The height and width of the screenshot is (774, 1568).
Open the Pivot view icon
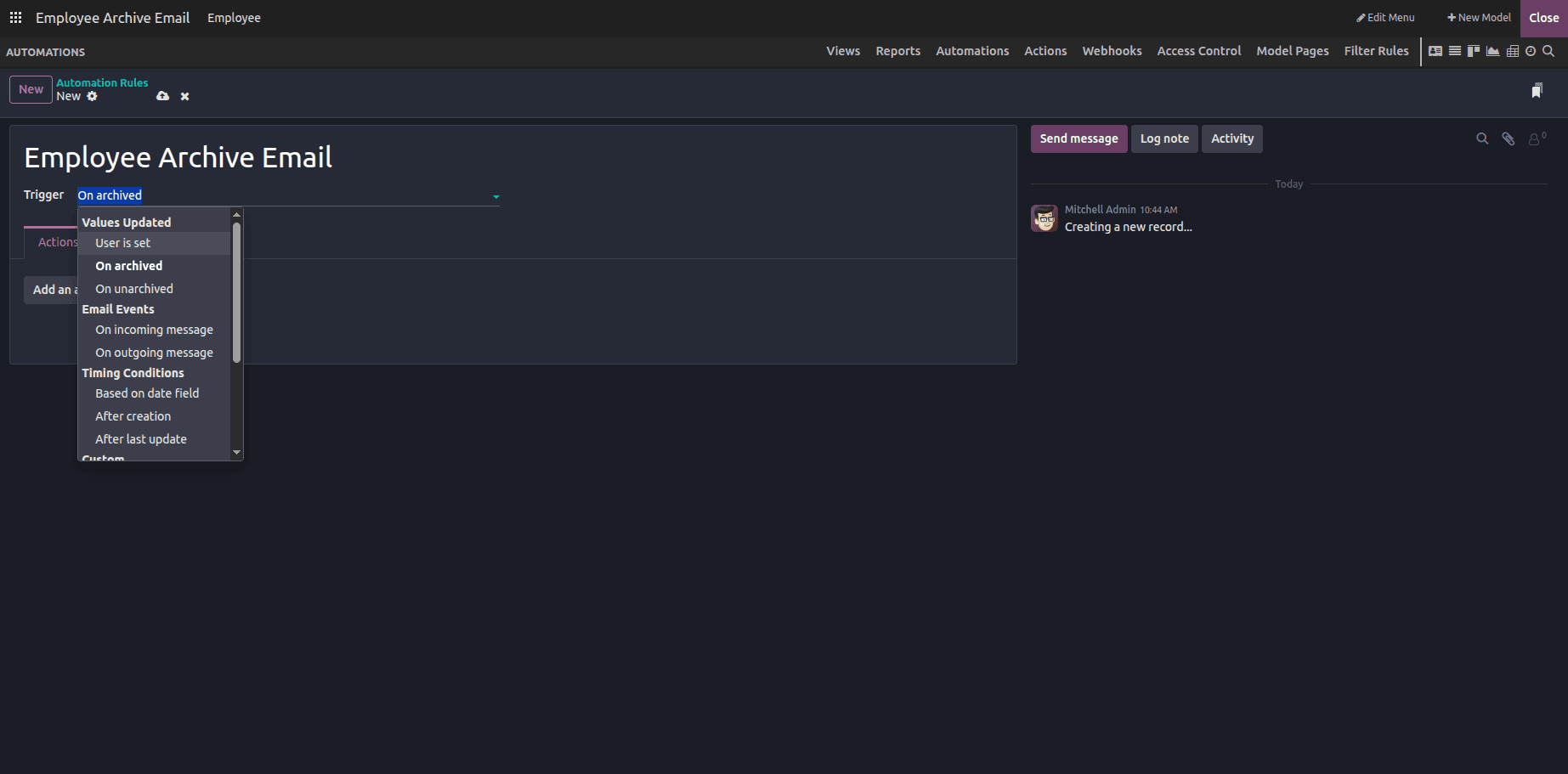[1513, 51]
